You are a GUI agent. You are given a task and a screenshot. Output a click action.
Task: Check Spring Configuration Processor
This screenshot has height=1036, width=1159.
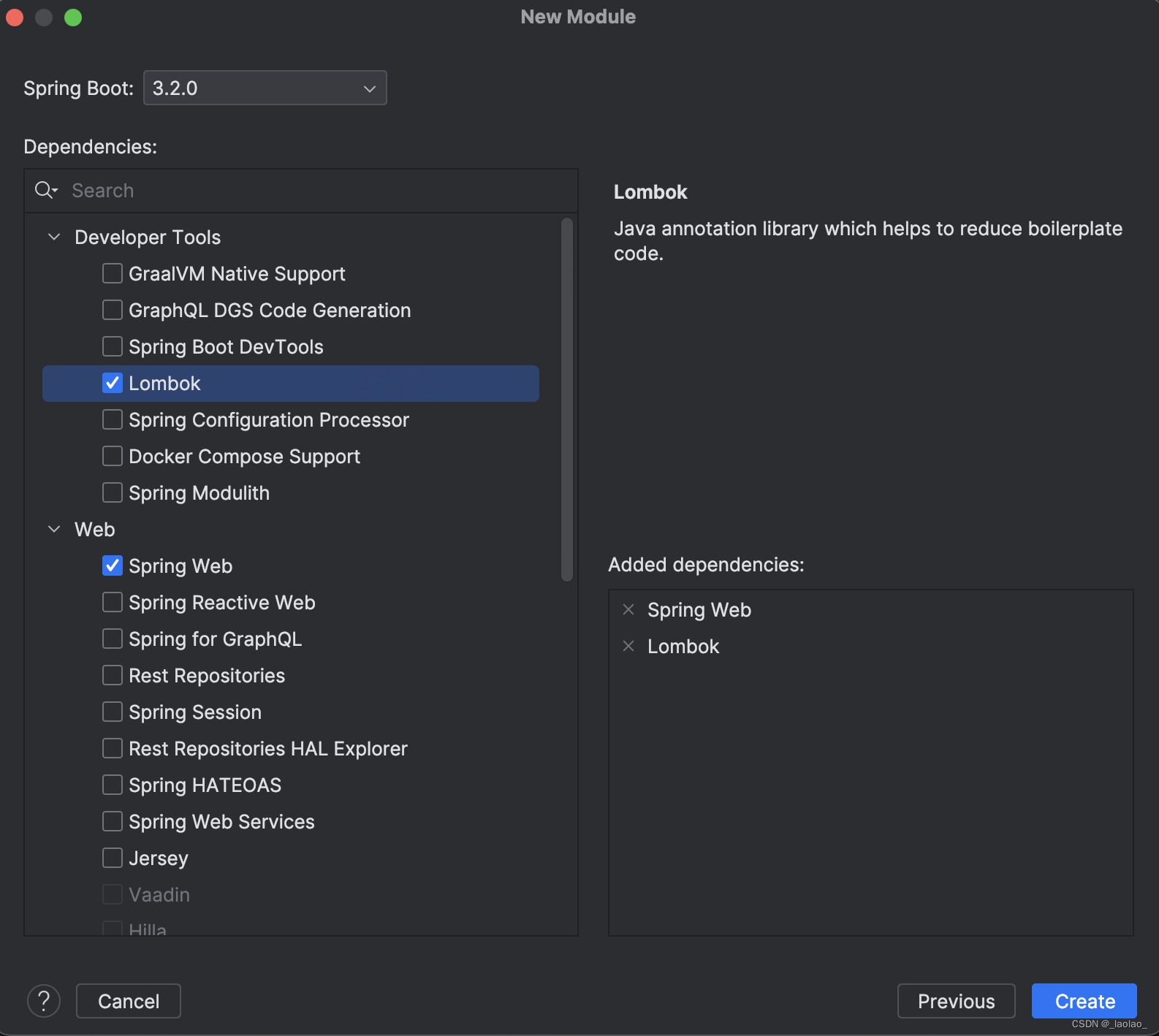click(113, 419)
